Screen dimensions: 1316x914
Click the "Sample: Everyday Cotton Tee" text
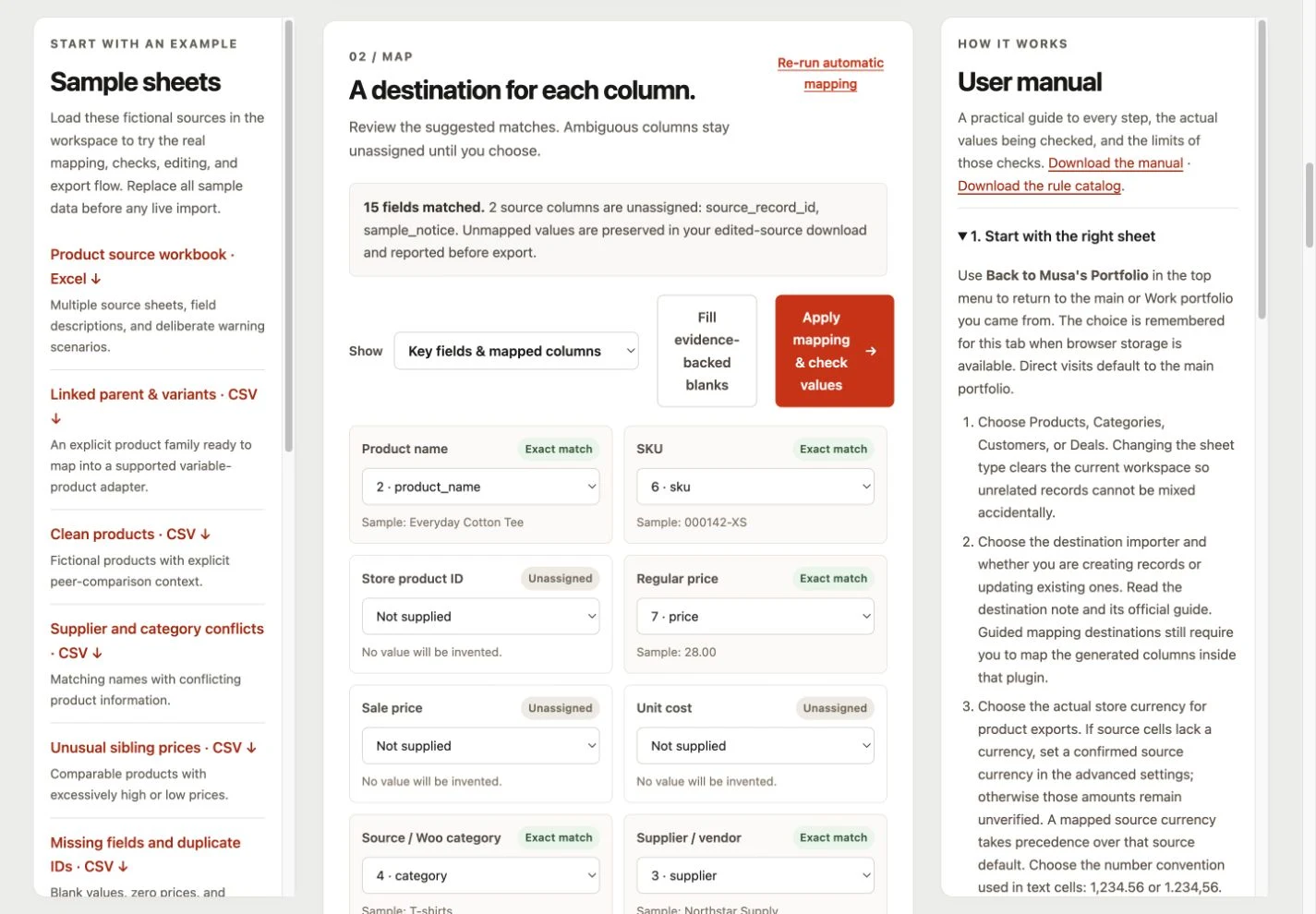[442, 523]
